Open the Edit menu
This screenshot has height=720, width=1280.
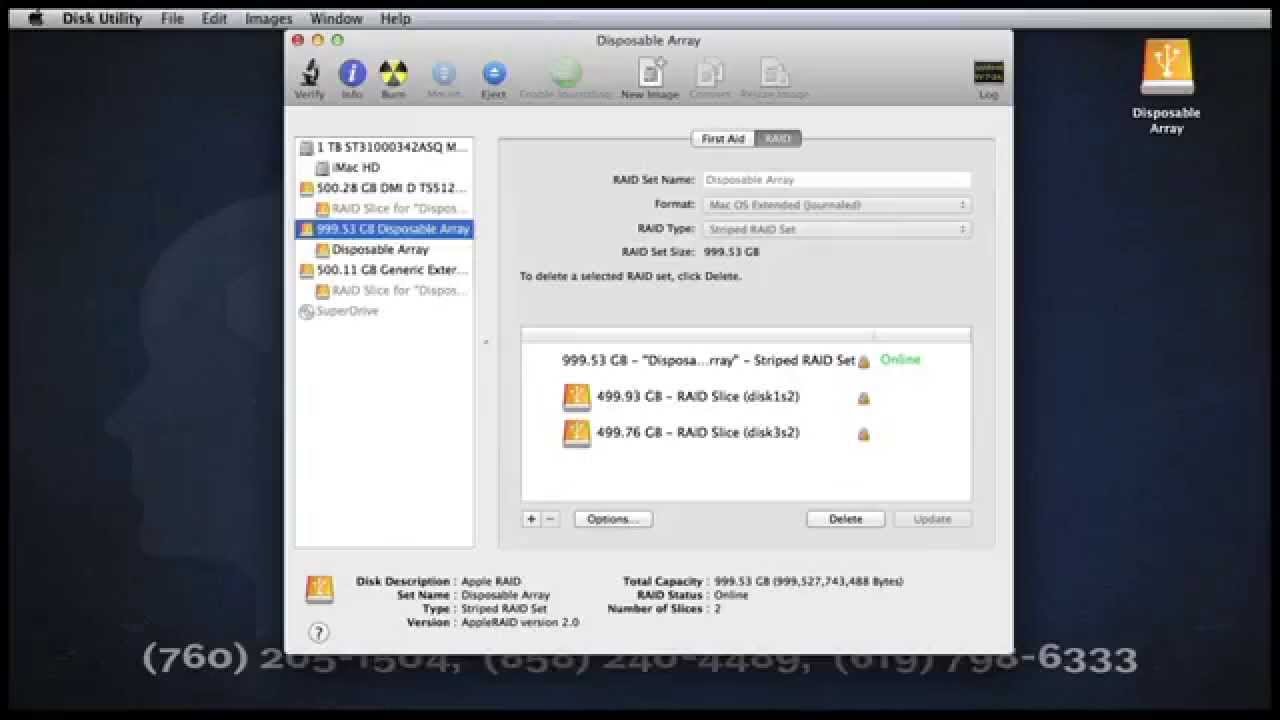click(214, 18)
